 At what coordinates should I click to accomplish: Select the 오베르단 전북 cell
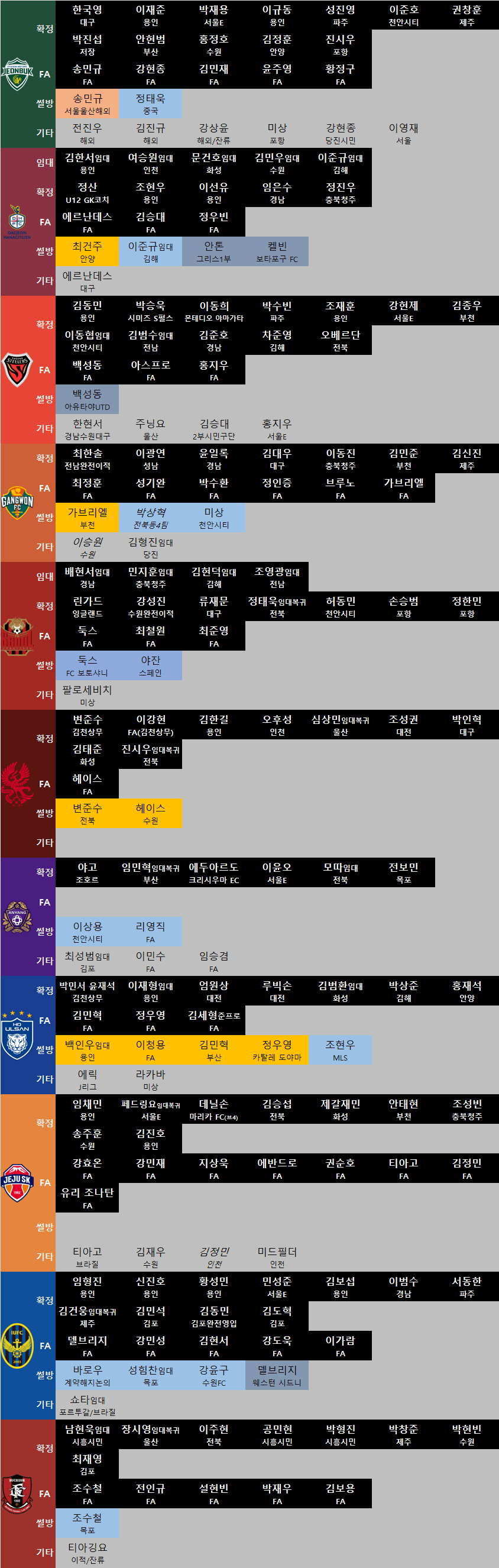tap(340, 340)
